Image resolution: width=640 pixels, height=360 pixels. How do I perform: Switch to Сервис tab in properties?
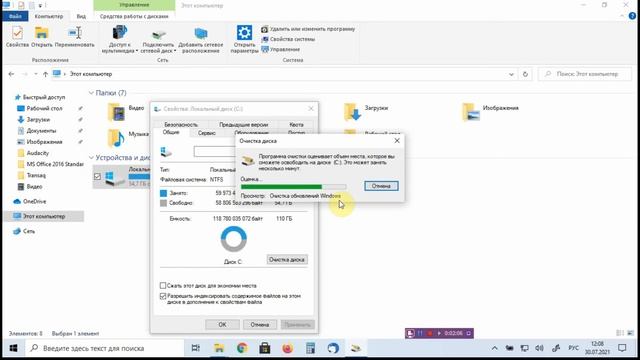click(x=207, y=133)
